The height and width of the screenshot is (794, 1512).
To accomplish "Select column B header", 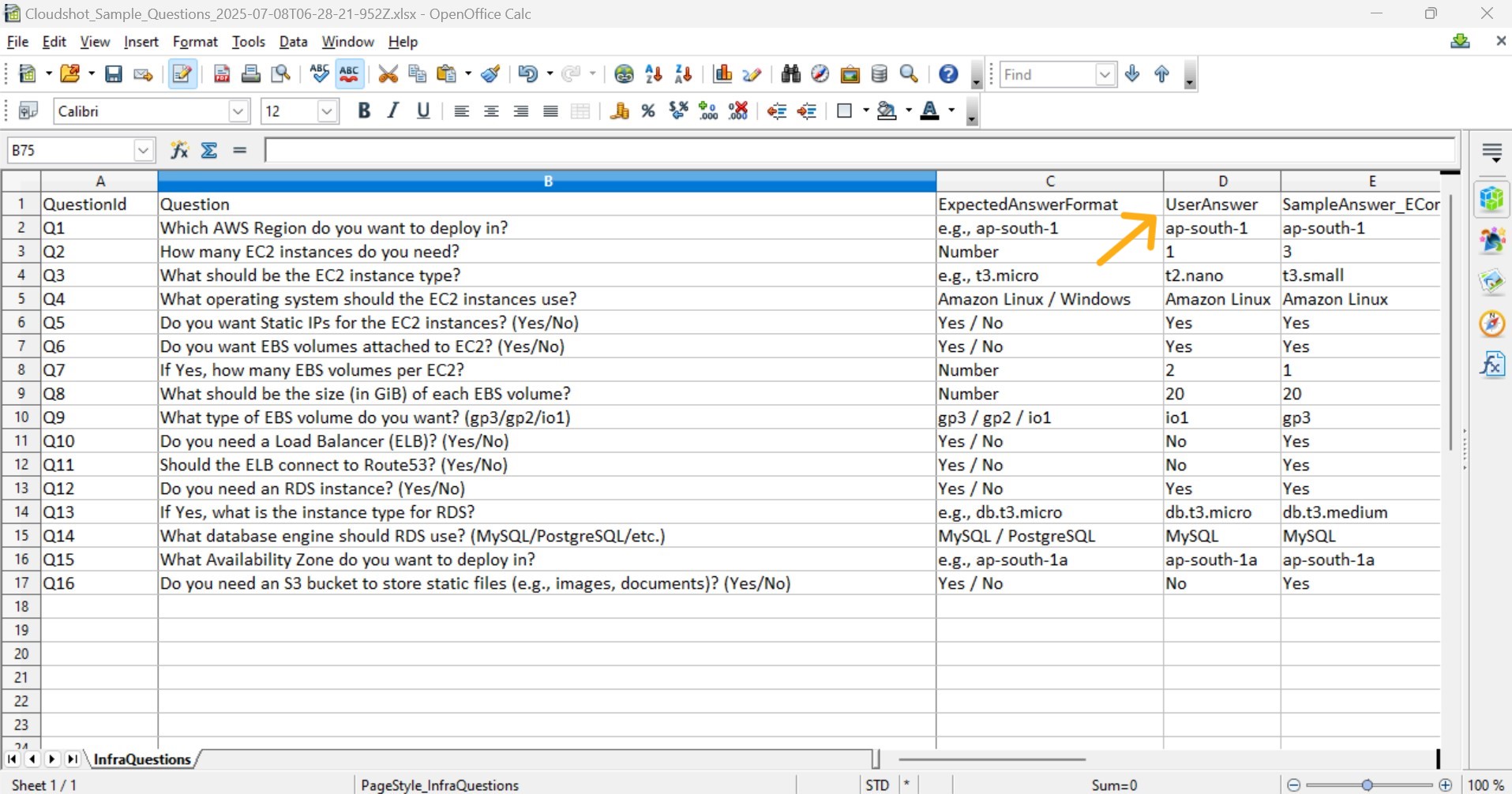I will (x=547, y=182).
